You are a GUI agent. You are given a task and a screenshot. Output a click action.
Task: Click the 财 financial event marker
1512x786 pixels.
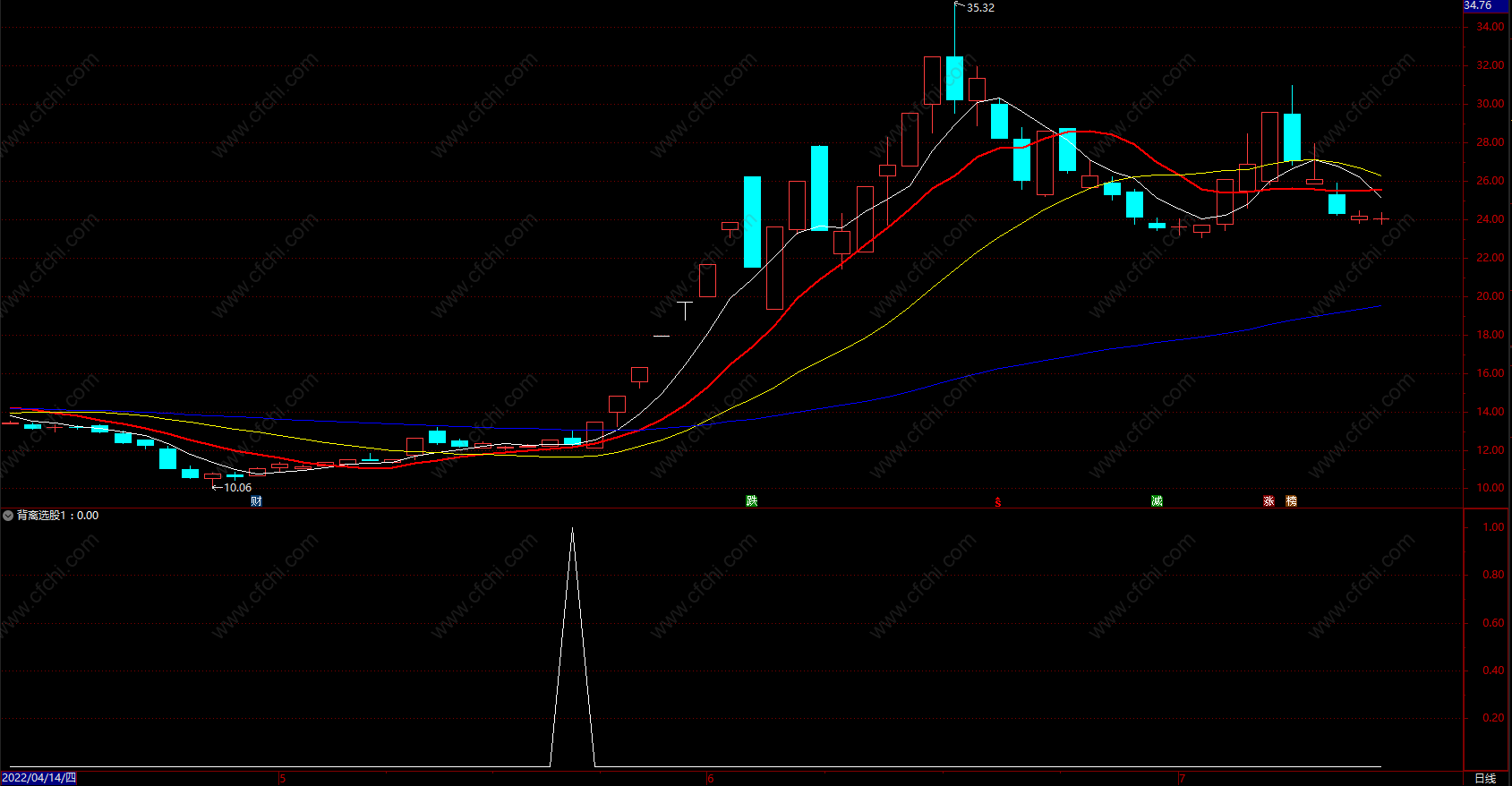tap(257, 501)
